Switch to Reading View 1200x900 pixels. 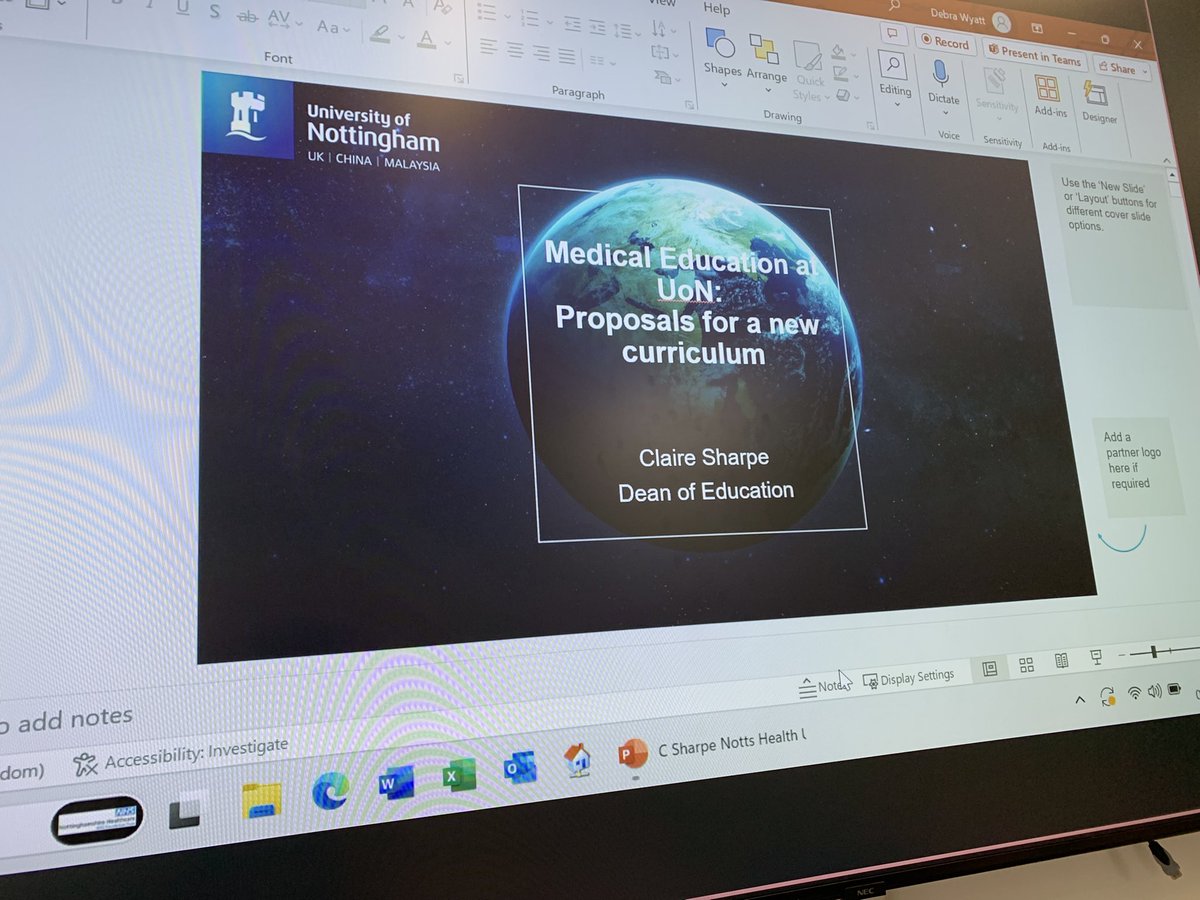coord(1061,660)
